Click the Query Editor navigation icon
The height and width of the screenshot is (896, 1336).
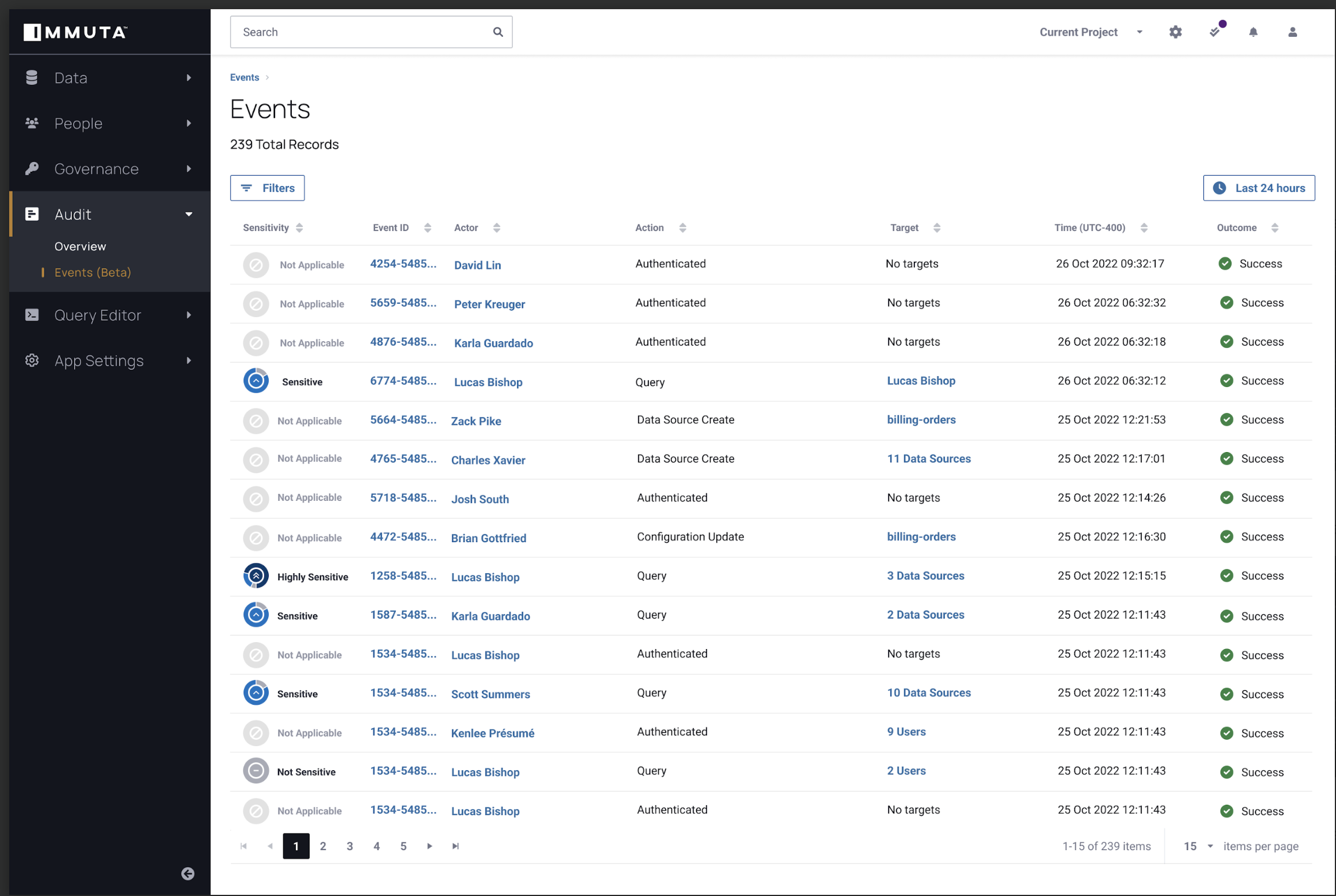(x=31, y=315)
